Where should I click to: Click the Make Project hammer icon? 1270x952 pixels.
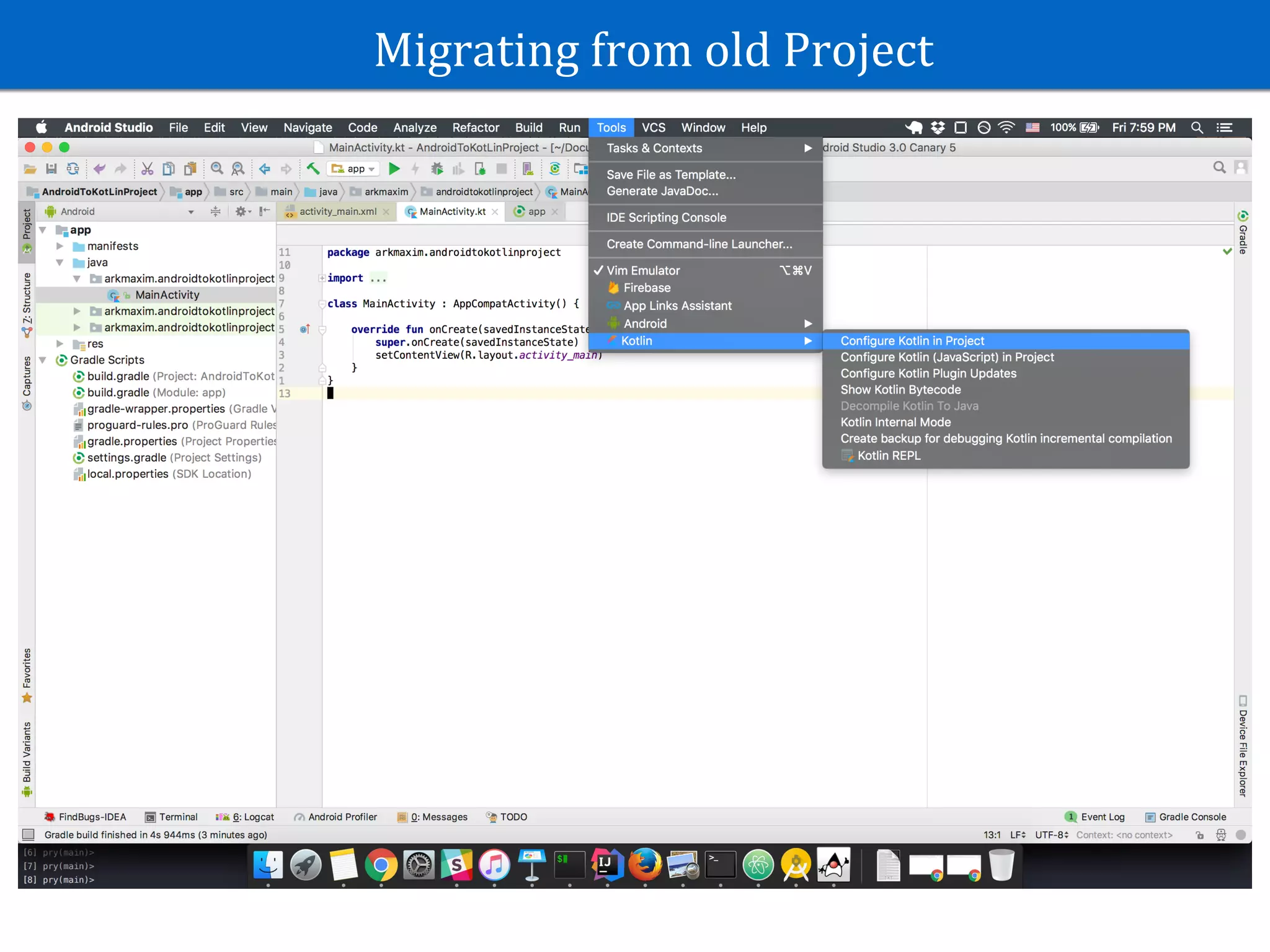click(313, 168)
